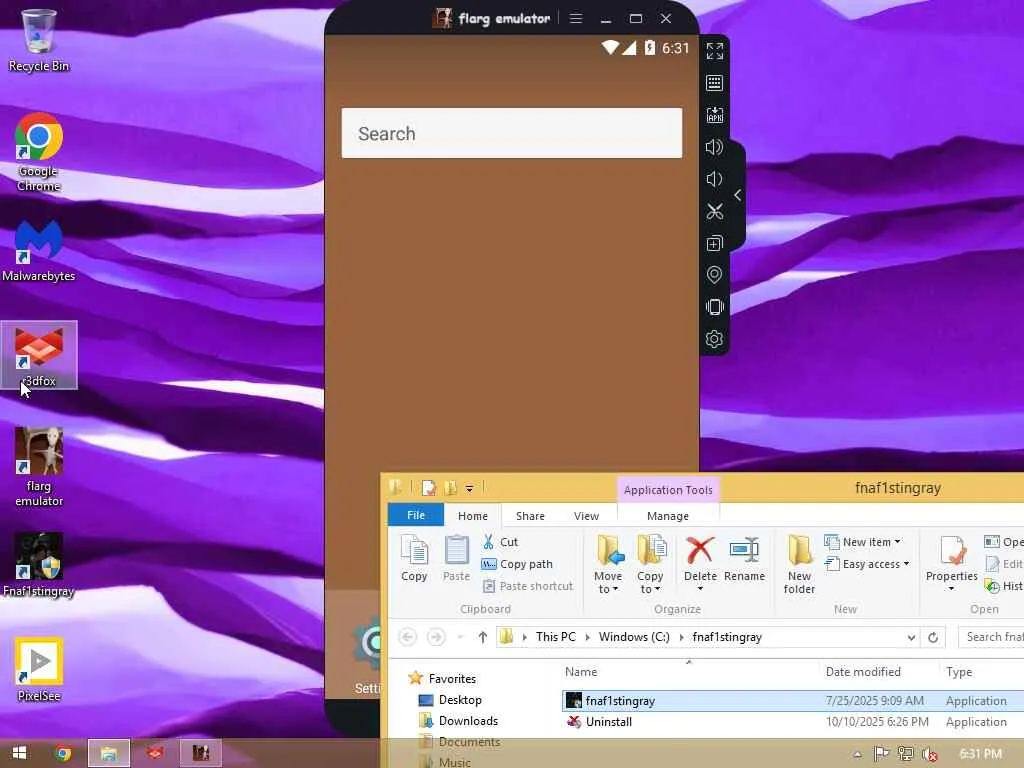
Task: Open the Quick Access Toolbar customize dropdown
Action: pos(469,488)
